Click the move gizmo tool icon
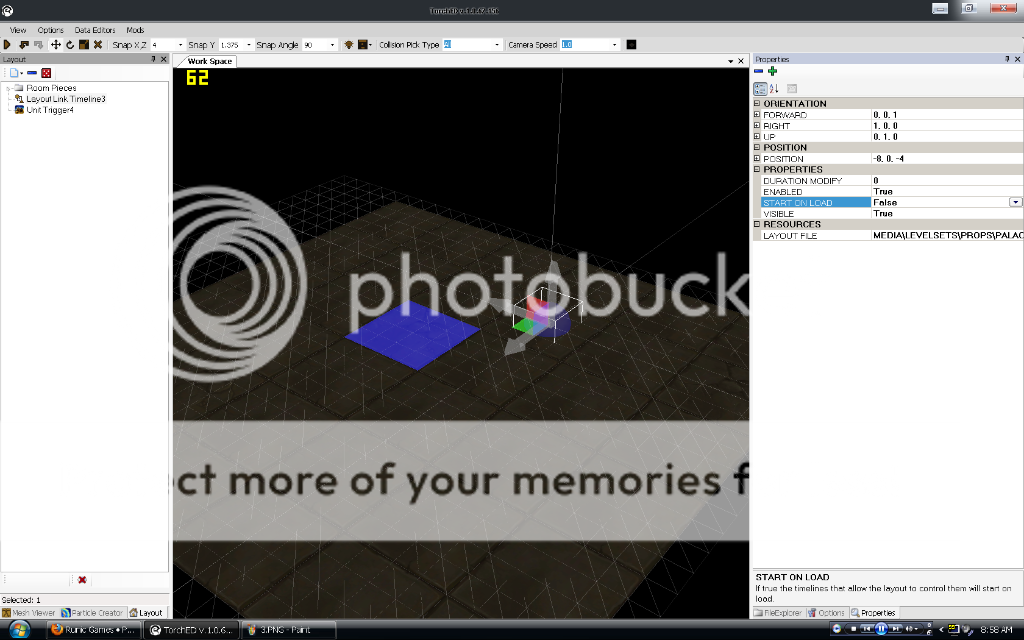Screen dimensions: 1024x640 point(56,44)
